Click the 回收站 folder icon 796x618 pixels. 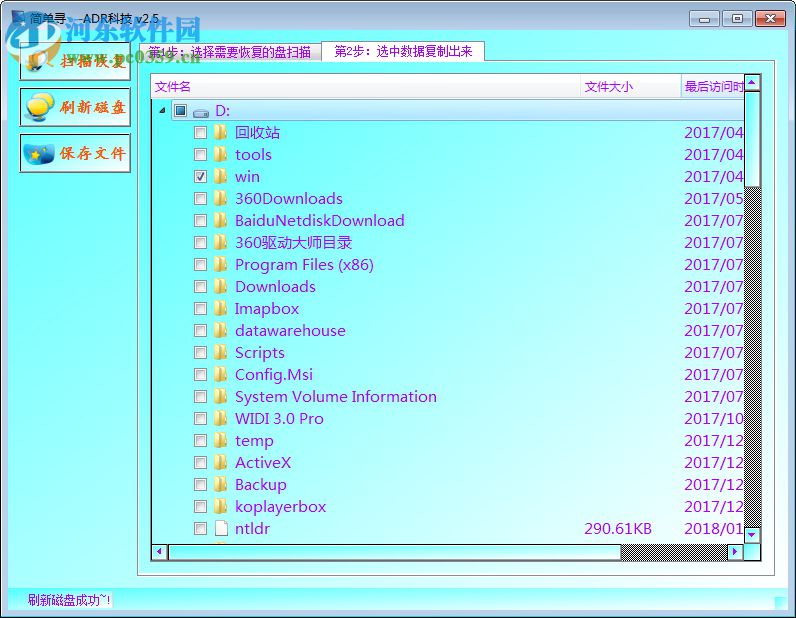pyautogui.click(x=220, y=133)
